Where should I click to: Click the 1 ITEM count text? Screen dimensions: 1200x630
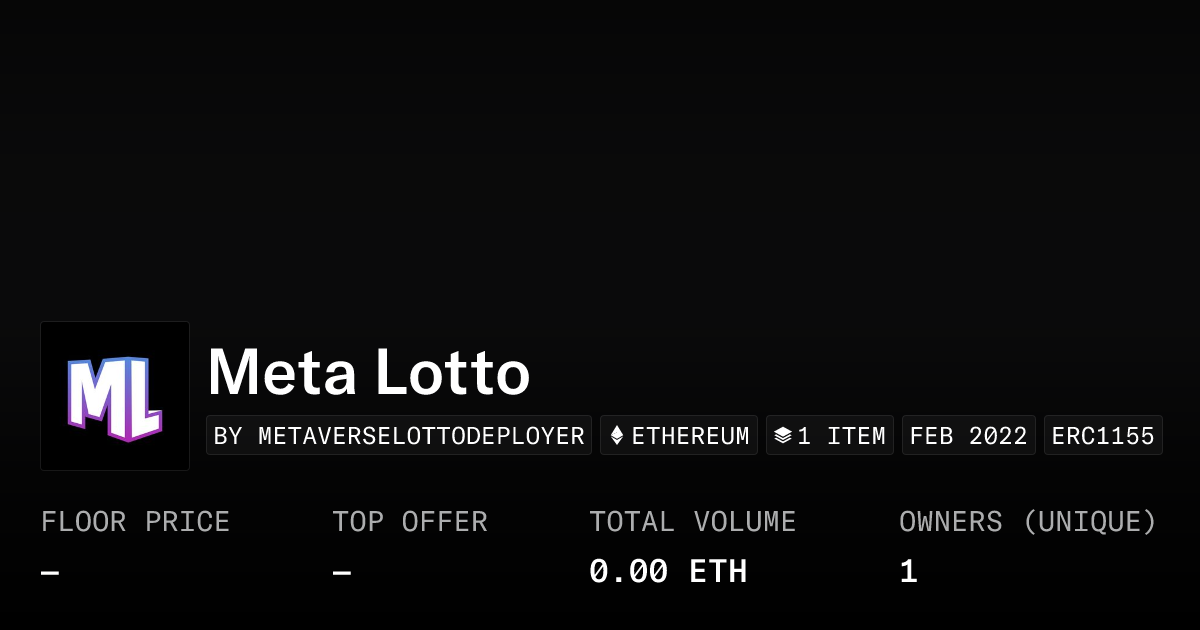pos(841,436)
